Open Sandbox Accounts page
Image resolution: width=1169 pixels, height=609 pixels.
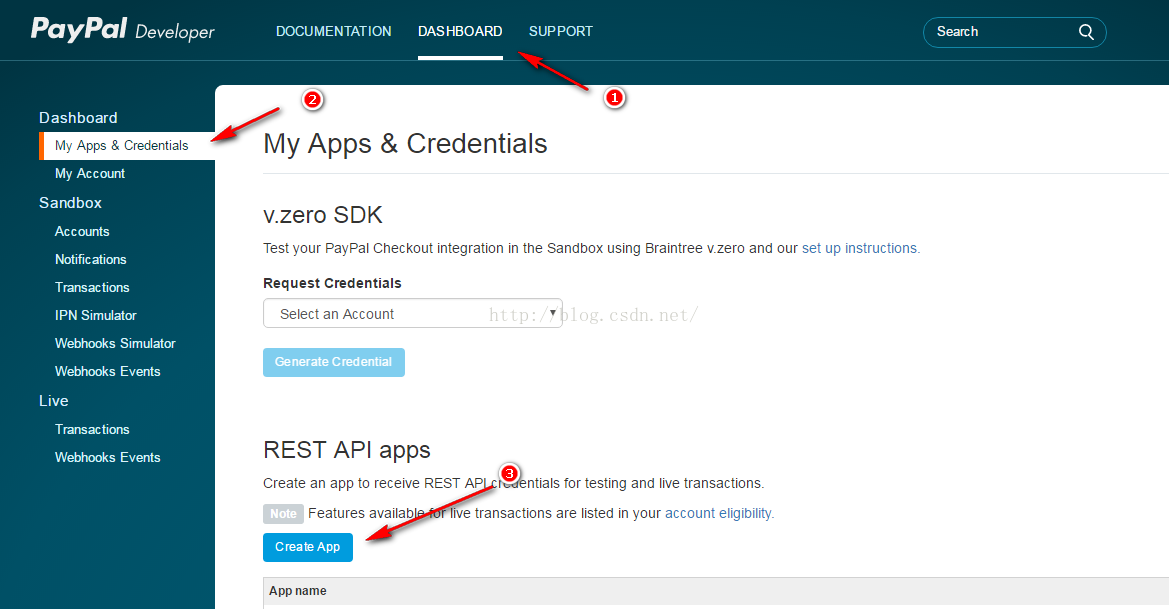coord(82,232)
